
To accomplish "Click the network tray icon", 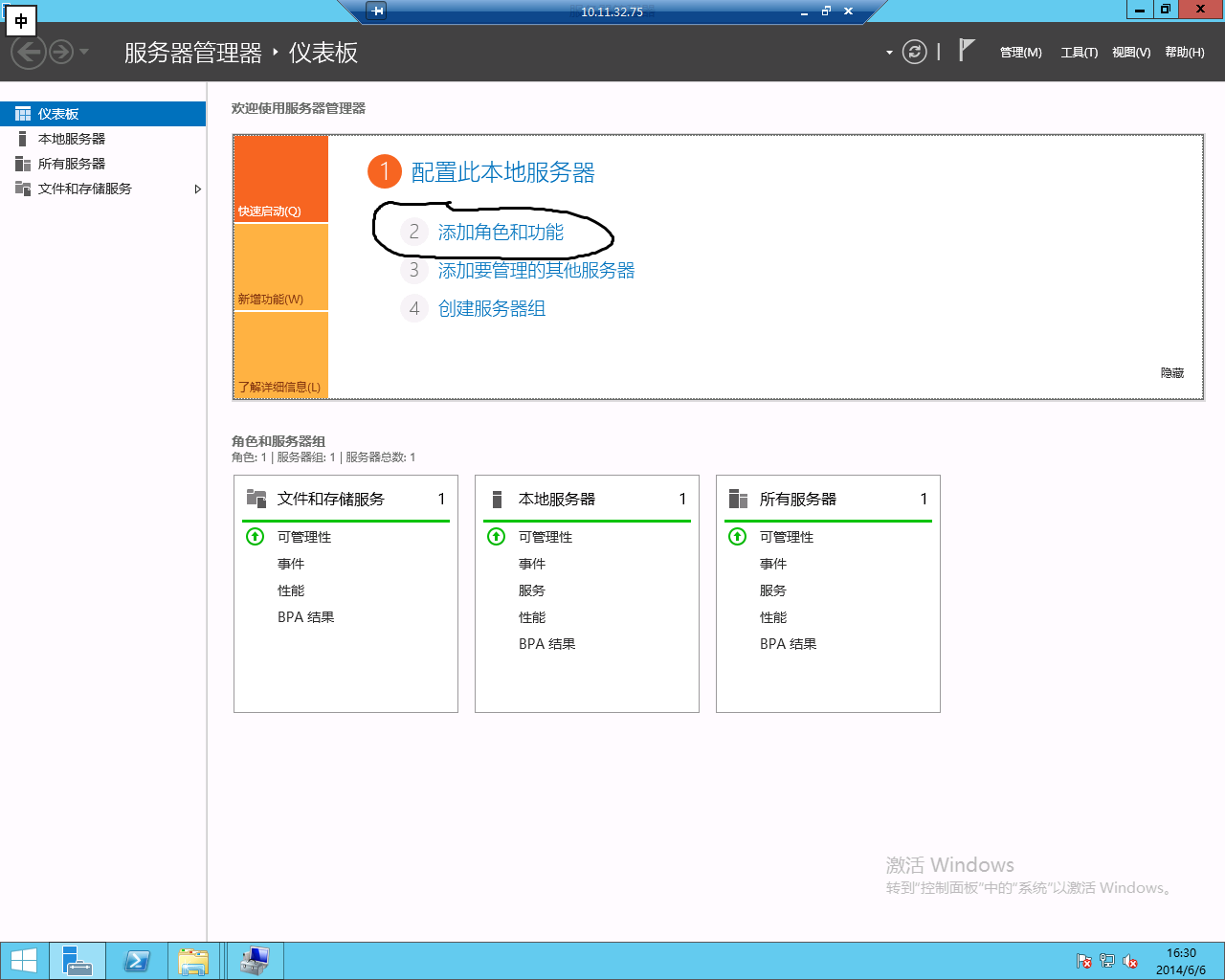I will pyautogui.click(x=1107, y=961).
